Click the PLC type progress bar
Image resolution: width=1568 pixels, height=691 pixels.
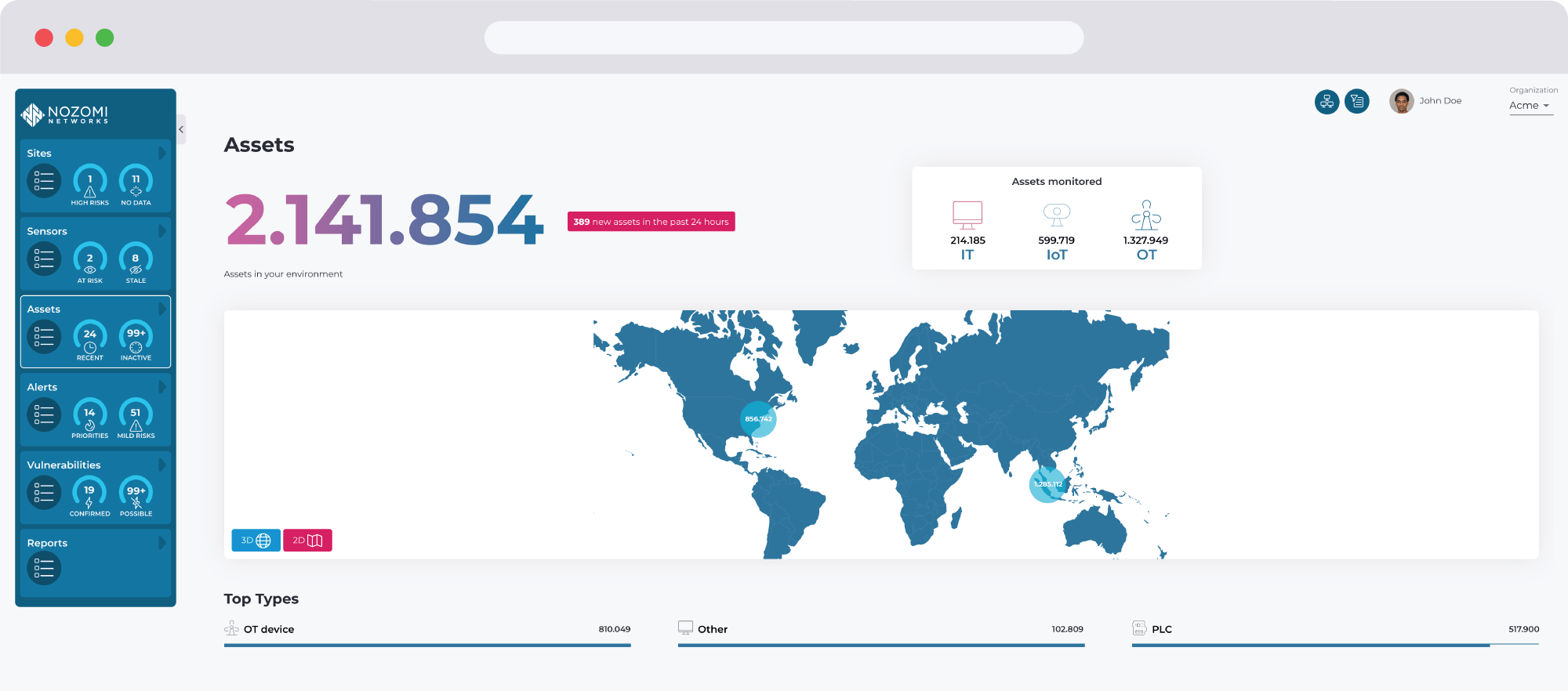[x=1334, y=645]
